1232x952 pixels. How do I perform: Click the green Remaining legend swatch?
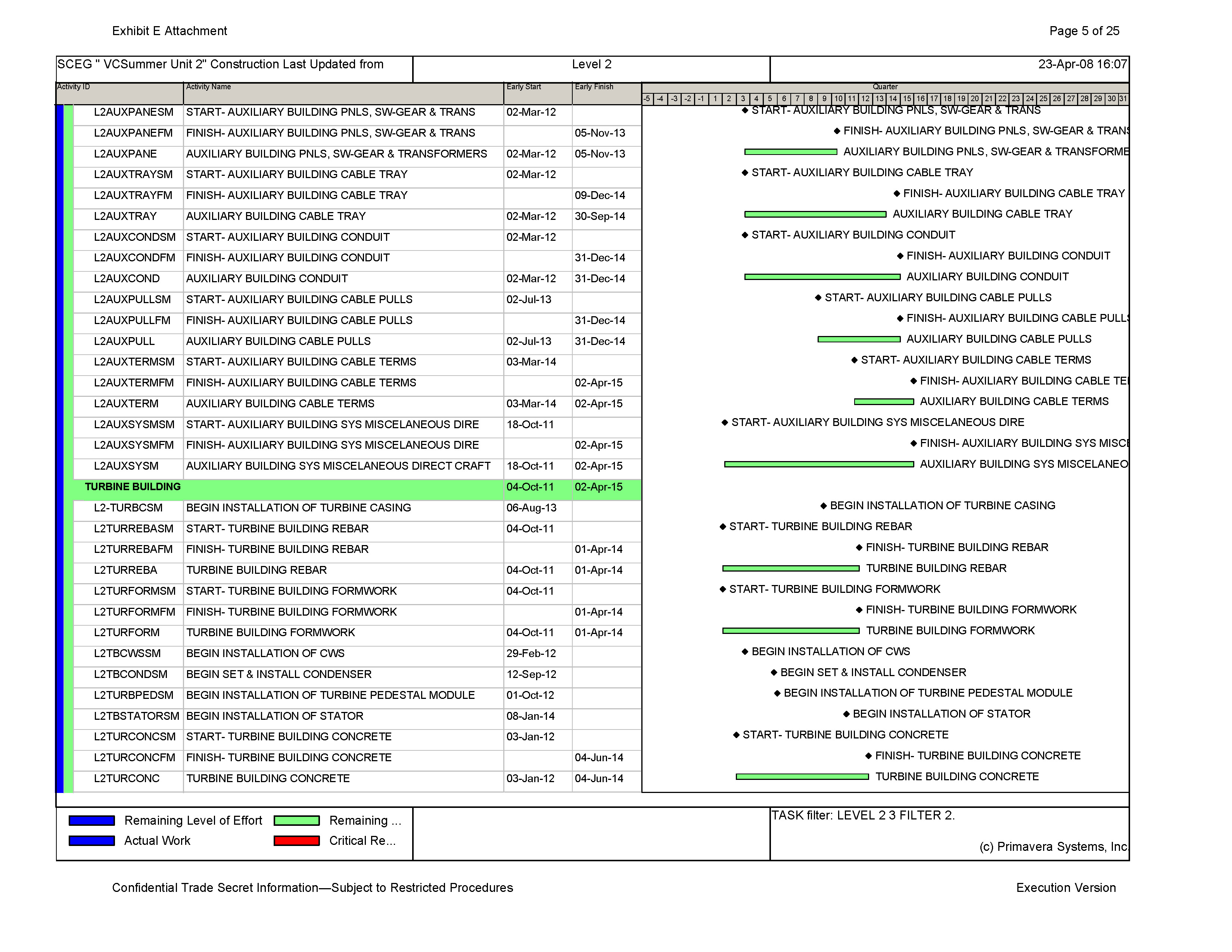tap(297, 821)
